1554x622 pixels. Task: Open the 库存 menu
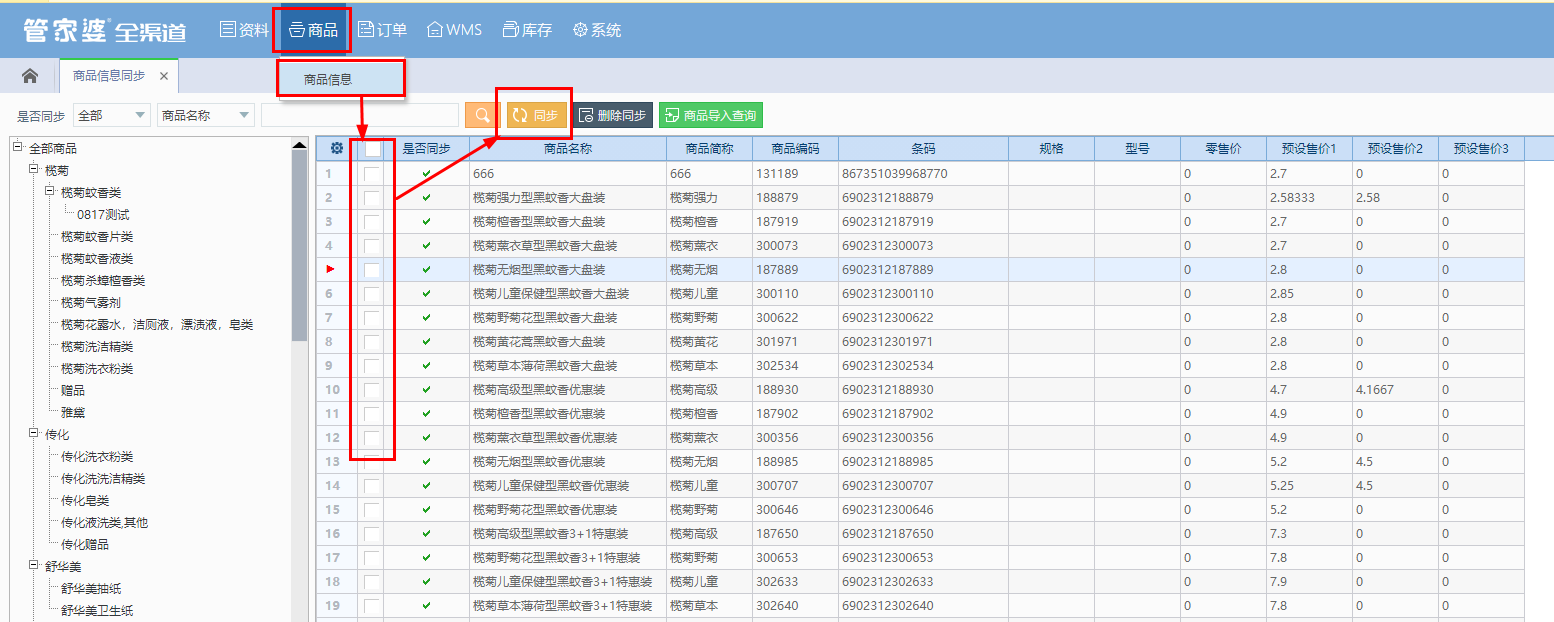pos(527,30)
